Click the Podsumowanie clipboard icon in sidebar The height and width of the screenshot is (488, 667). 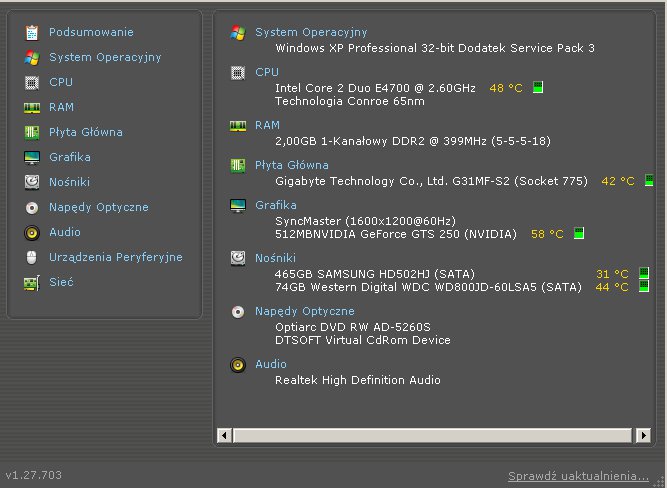[x=32, y=33]
